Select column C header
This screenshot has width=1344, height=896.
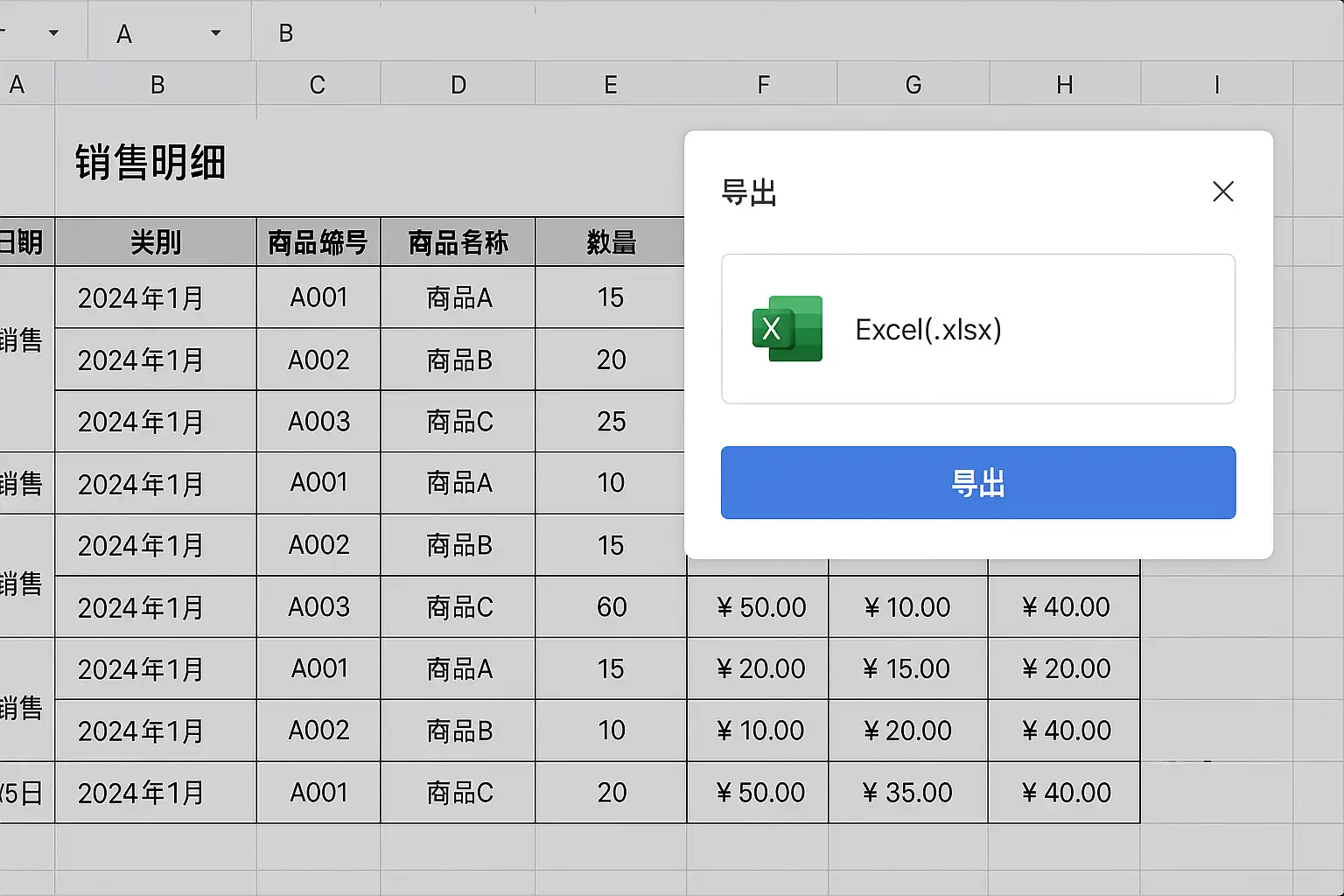pyautogui.click(x=318, y=85)
